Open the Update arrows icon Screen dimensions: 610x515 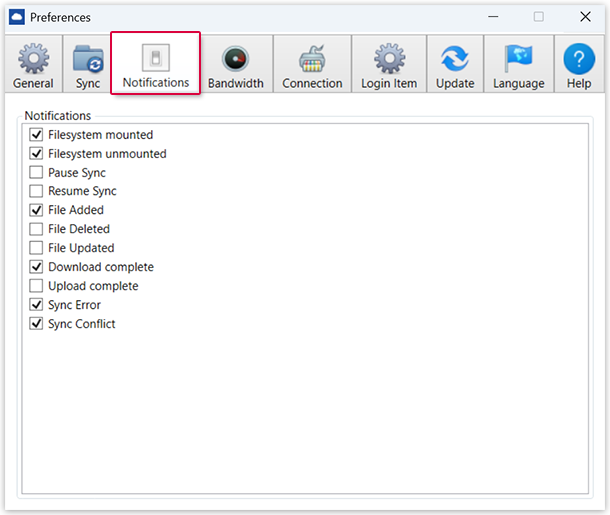455,59
